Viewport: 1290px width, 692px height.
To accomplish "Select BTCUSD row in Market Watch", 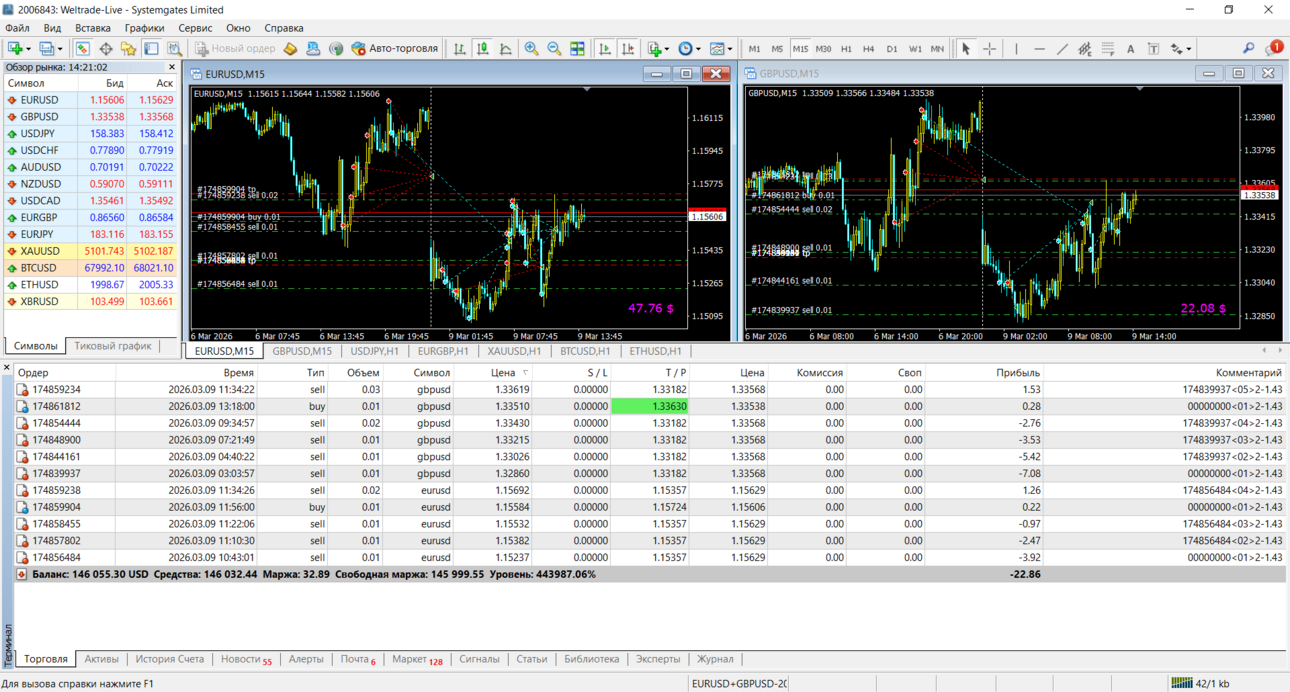I will [x=91, y=268].
